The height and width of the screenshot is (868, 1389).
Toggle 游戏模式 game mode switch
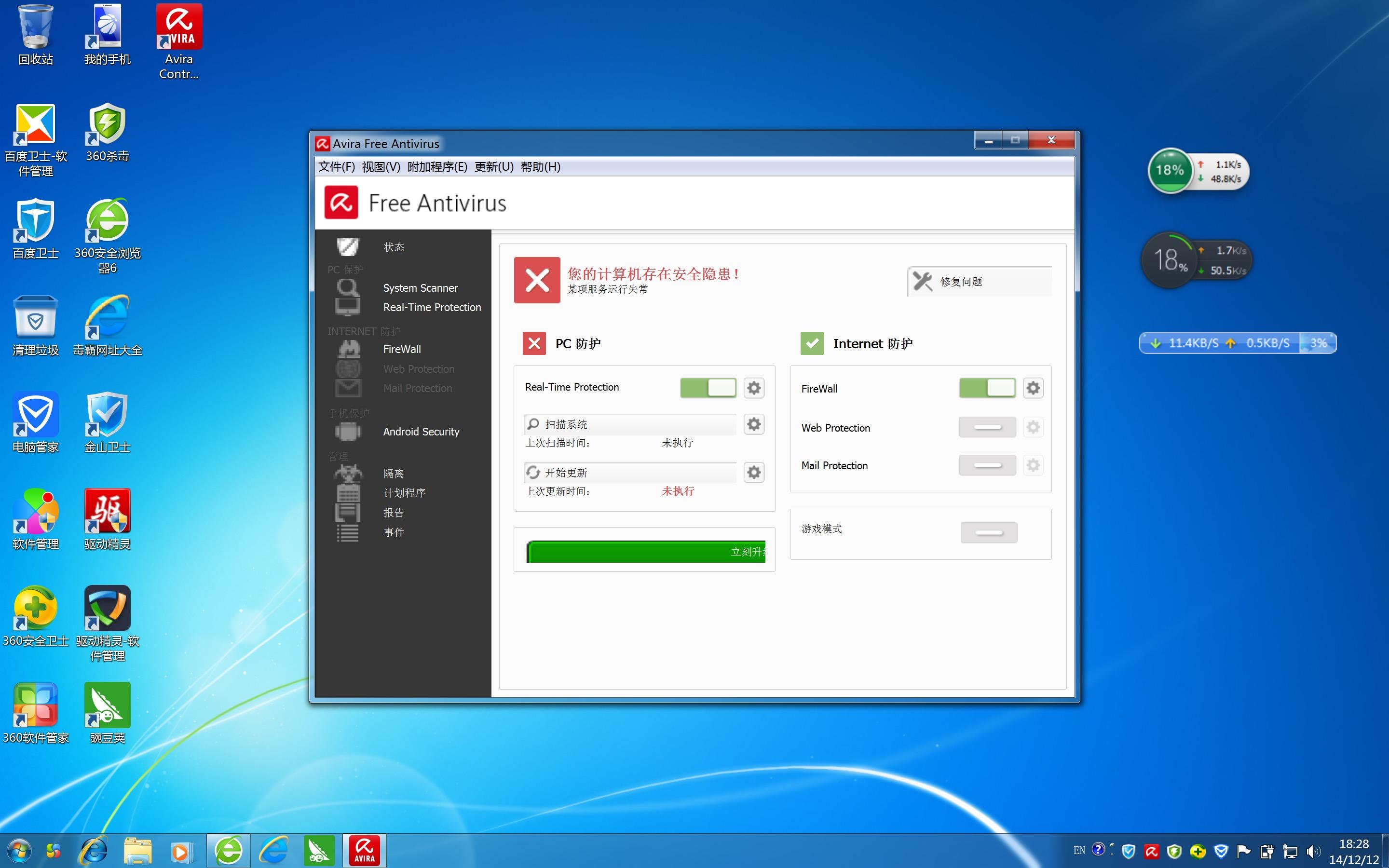point(989,532)
